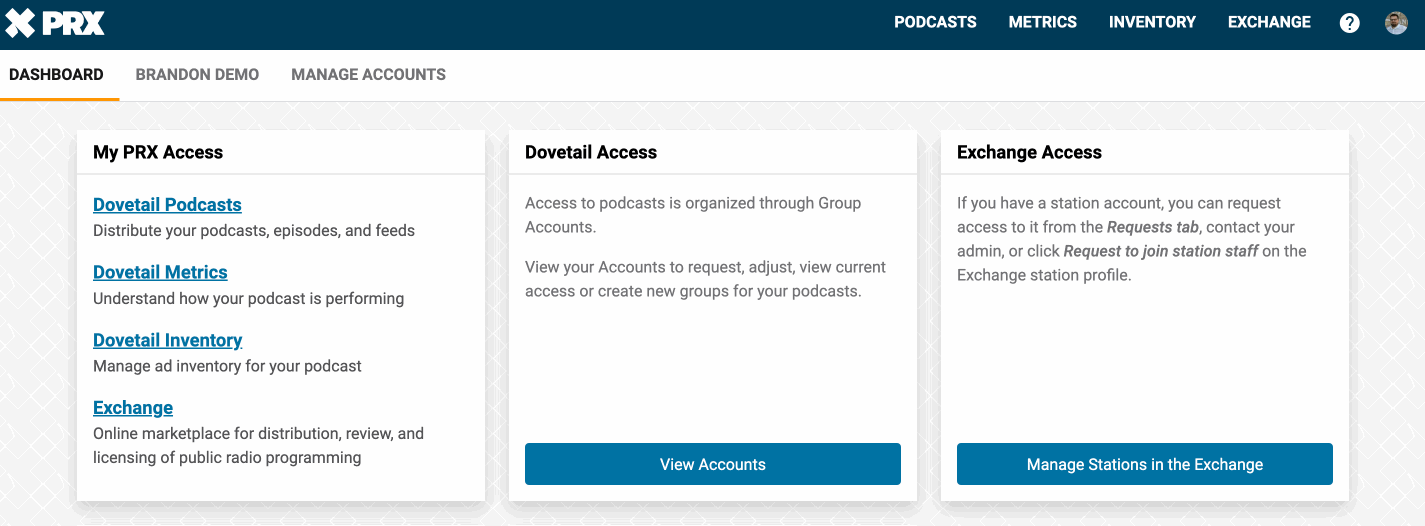Click the My PRX Access card heading
Viewport: 1425px width, 526px height.
(x=158, y=153)
